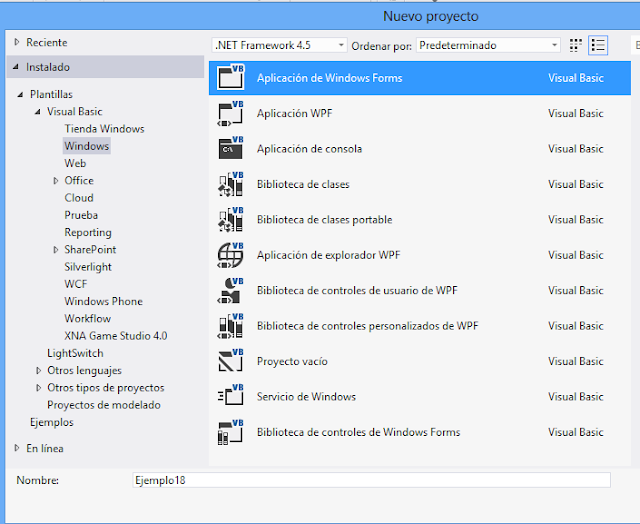This screenshot has height=524, width=640.
Task: Click the Aplicación de consola template icon
Action: tap(231, 149)
